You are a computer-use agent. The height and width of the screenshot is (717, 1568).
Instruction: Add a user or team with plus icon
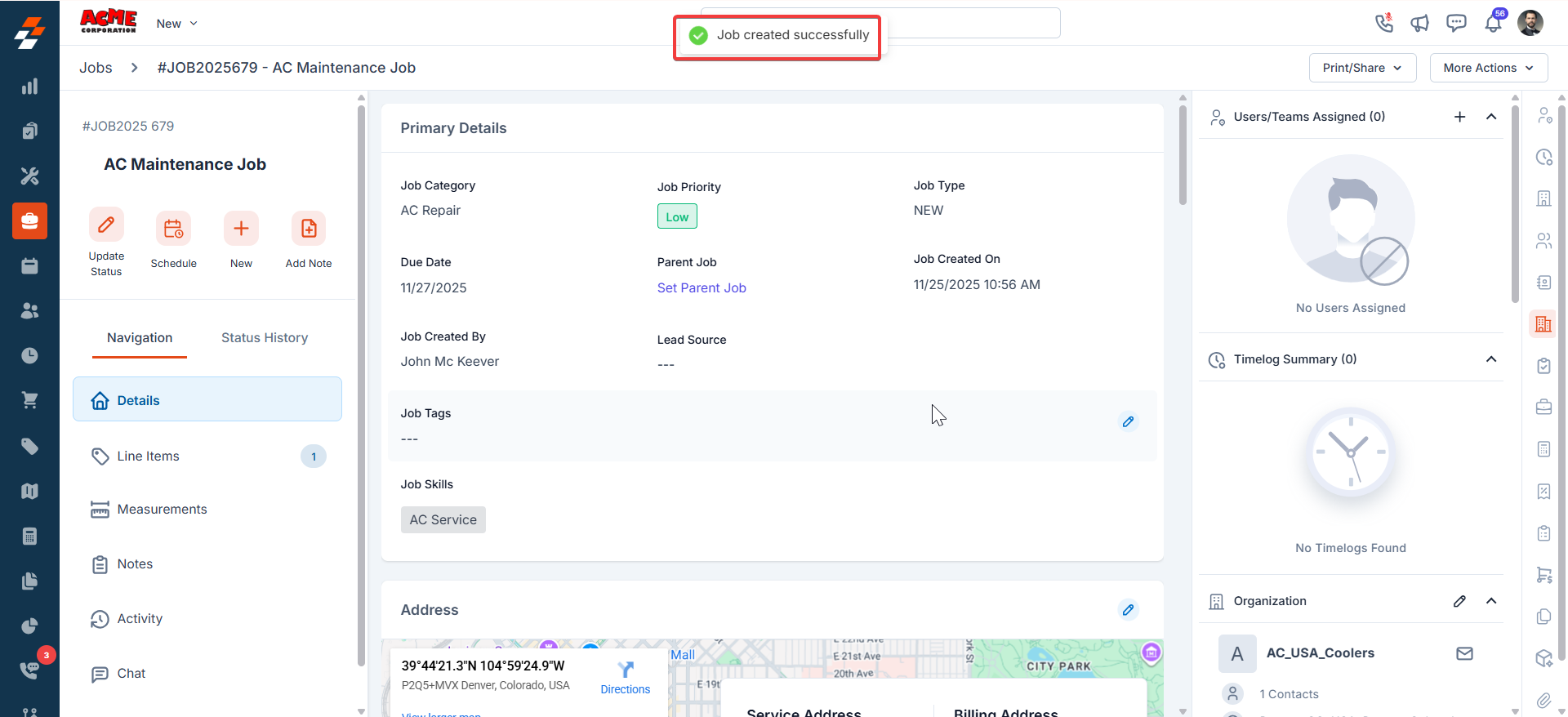pyautogui.click(x=1459, y=117)
